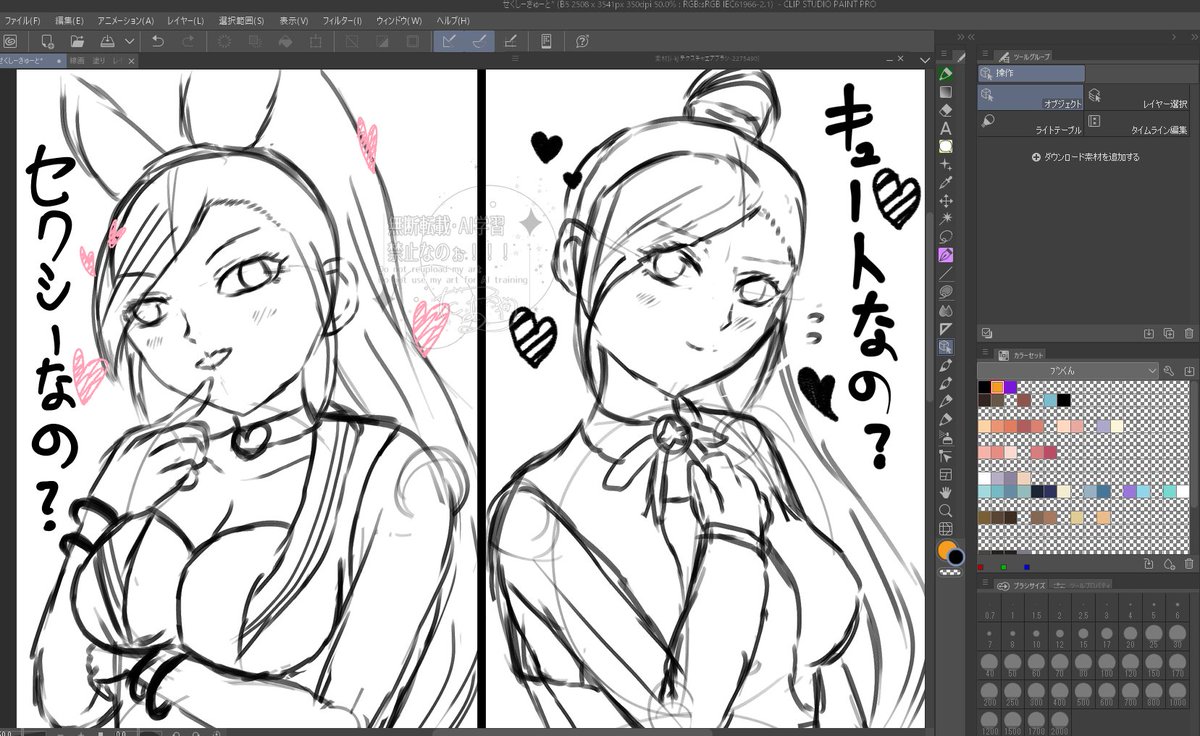Viewport: 1200px width, 736px height.
Task: Click ダウンロード素材を追加する link
Action: point(1086,158)
